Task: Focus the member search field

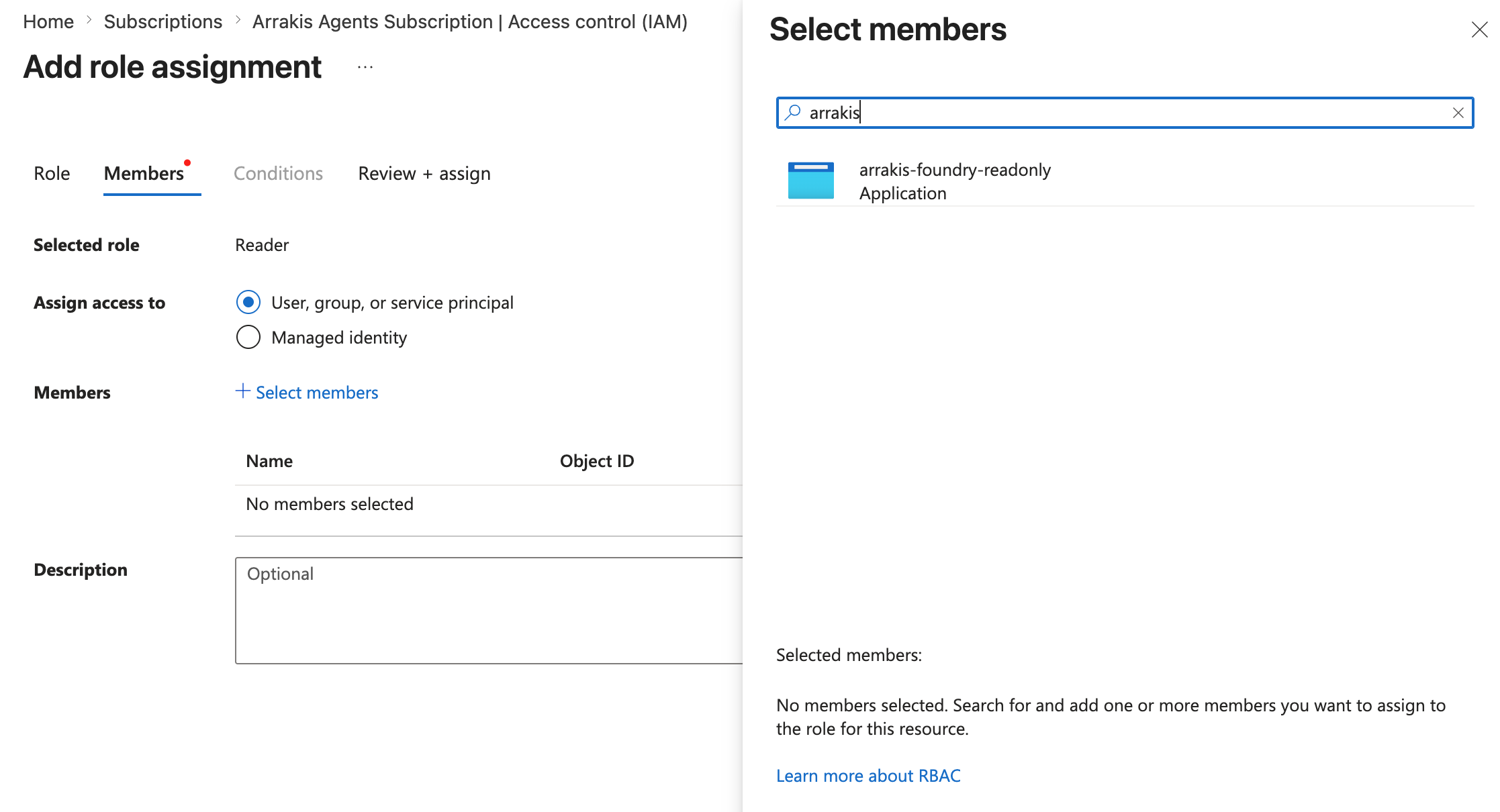Action: 1125,113
